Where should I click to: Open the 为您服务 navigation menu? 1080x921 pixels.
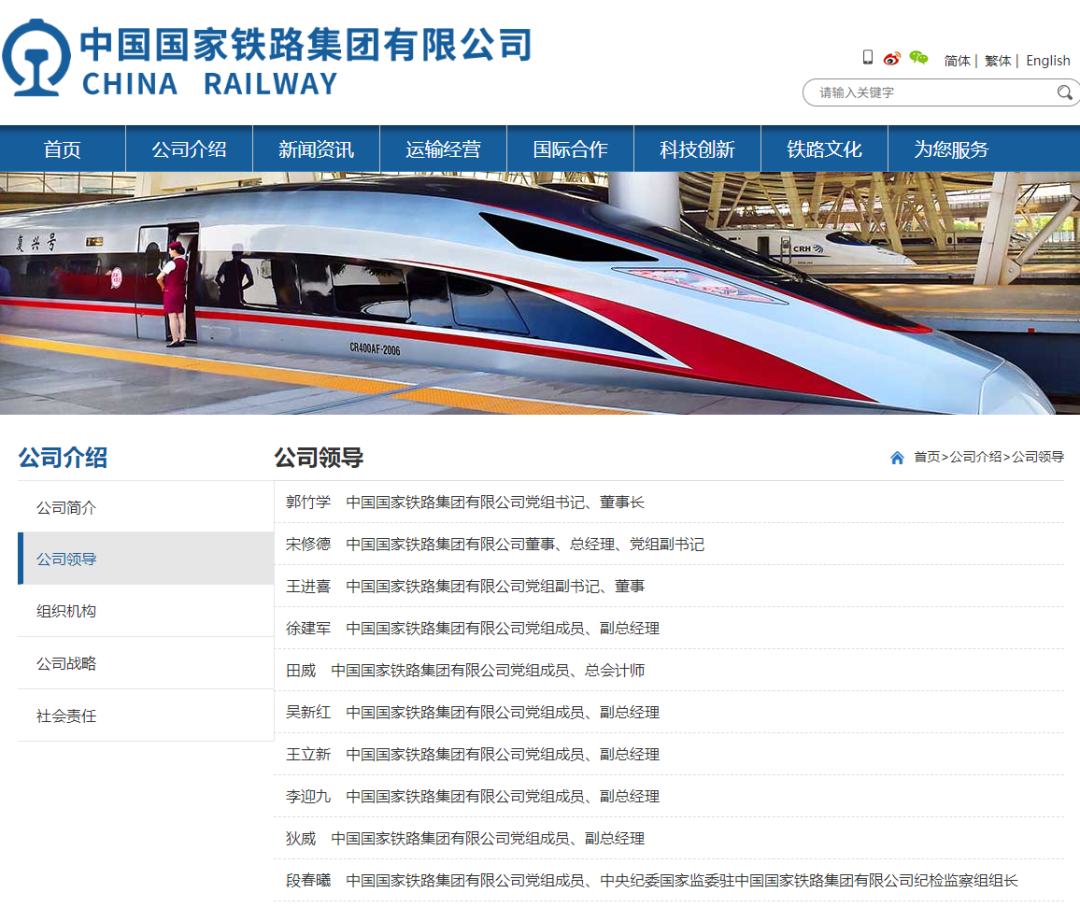(x=951, y=149)
